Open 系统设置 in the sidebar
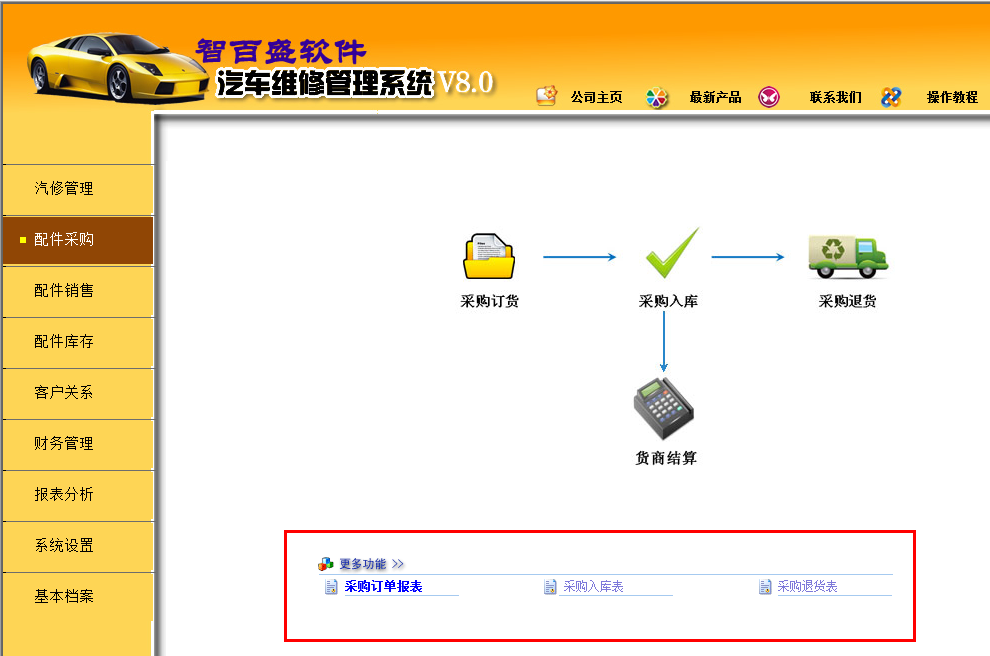Screen dimensions: 990x656 click(x=78, y=547)
